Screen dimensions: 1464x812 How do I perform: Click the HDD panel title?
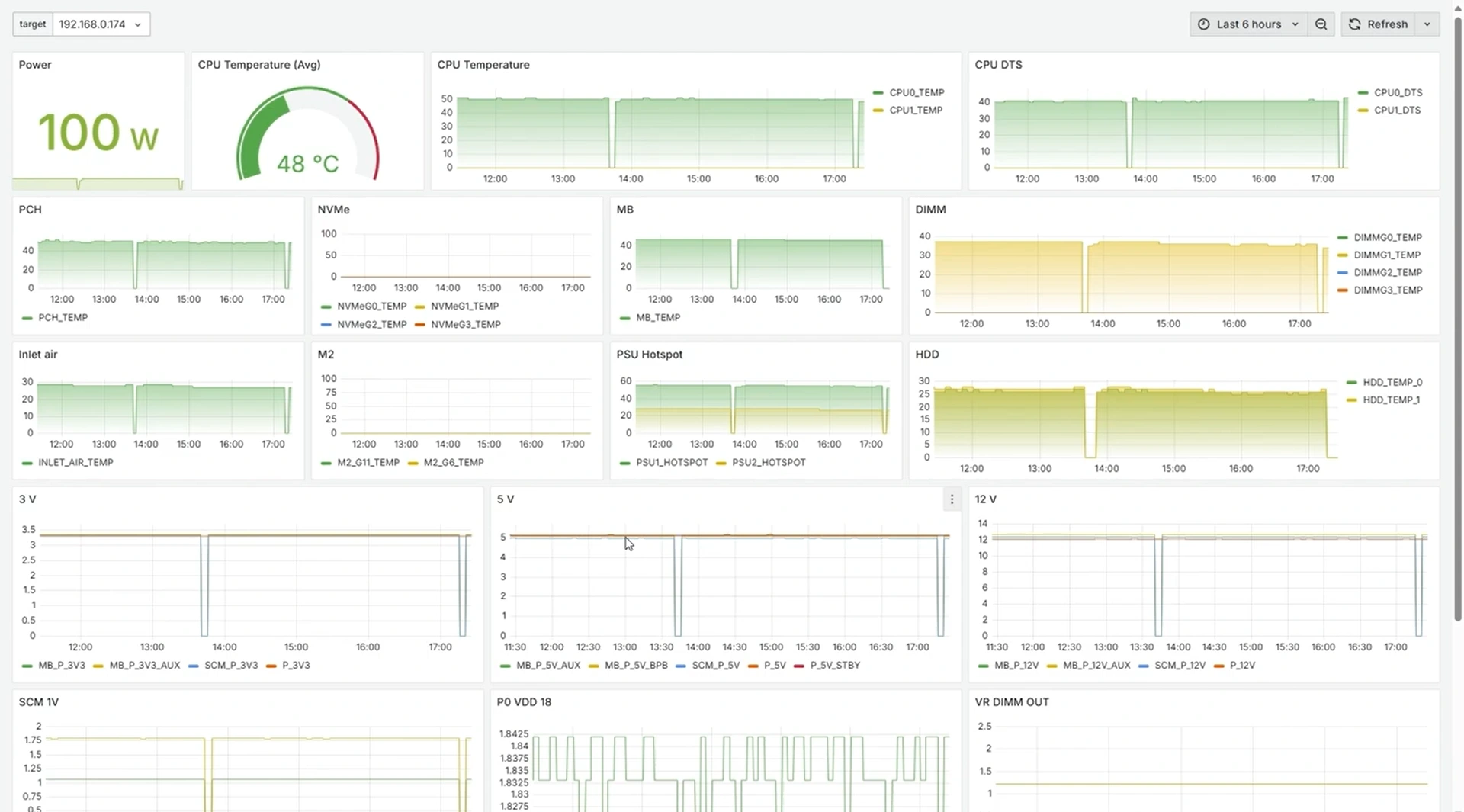coord(927,355)
